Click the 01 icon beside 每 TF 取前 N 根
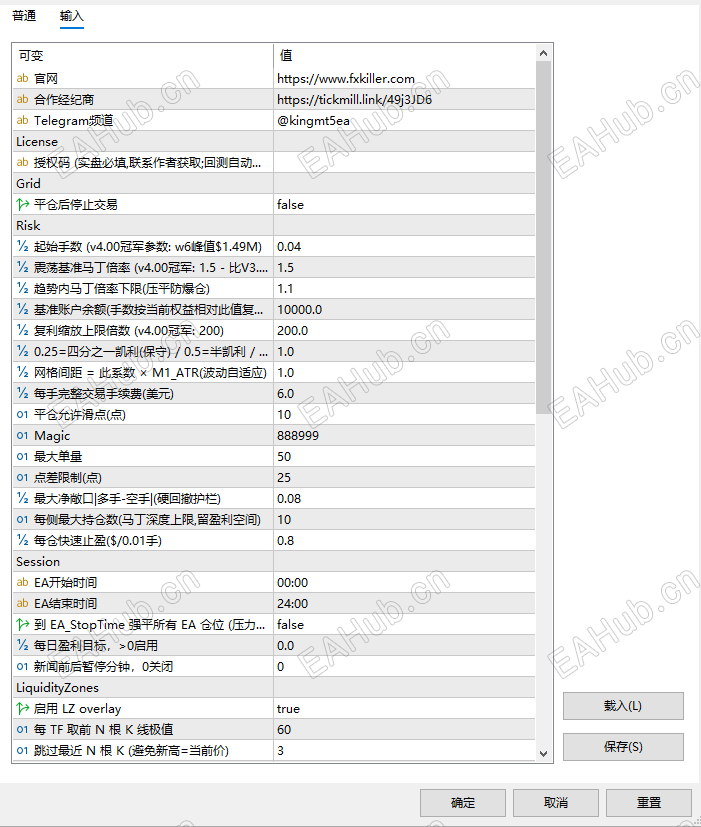Image resolution: width=701 pixels, height=827 pixels. click(x=22, y=729)
